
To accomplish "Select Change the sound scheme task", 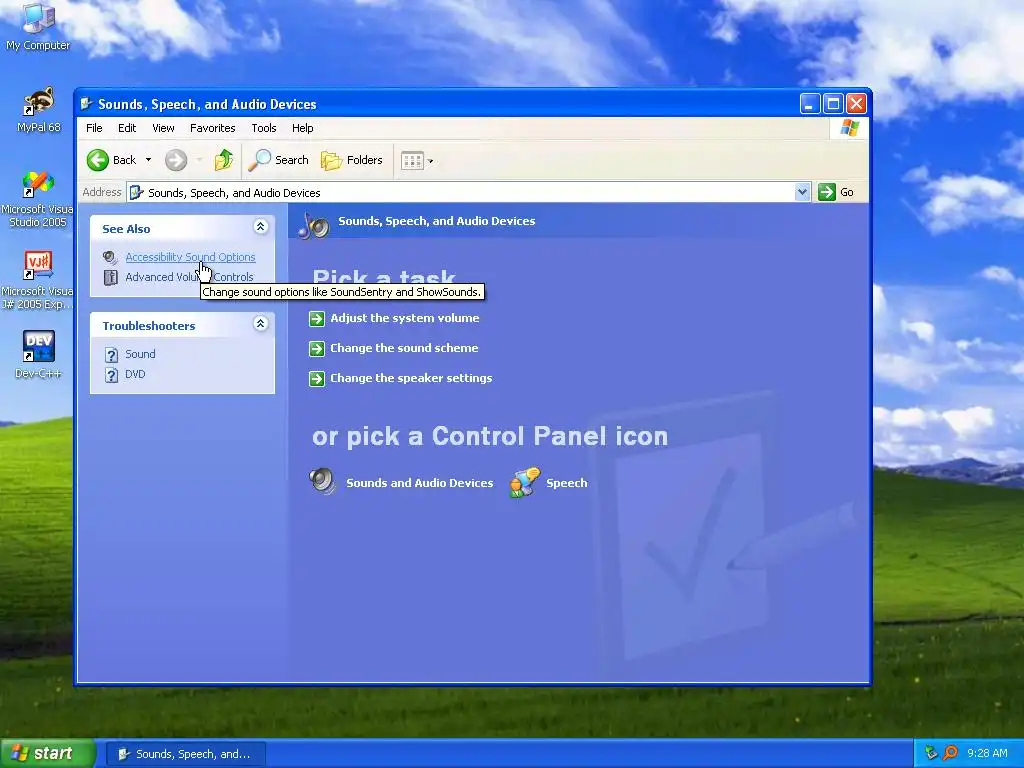I will click(x=404, y=348).
